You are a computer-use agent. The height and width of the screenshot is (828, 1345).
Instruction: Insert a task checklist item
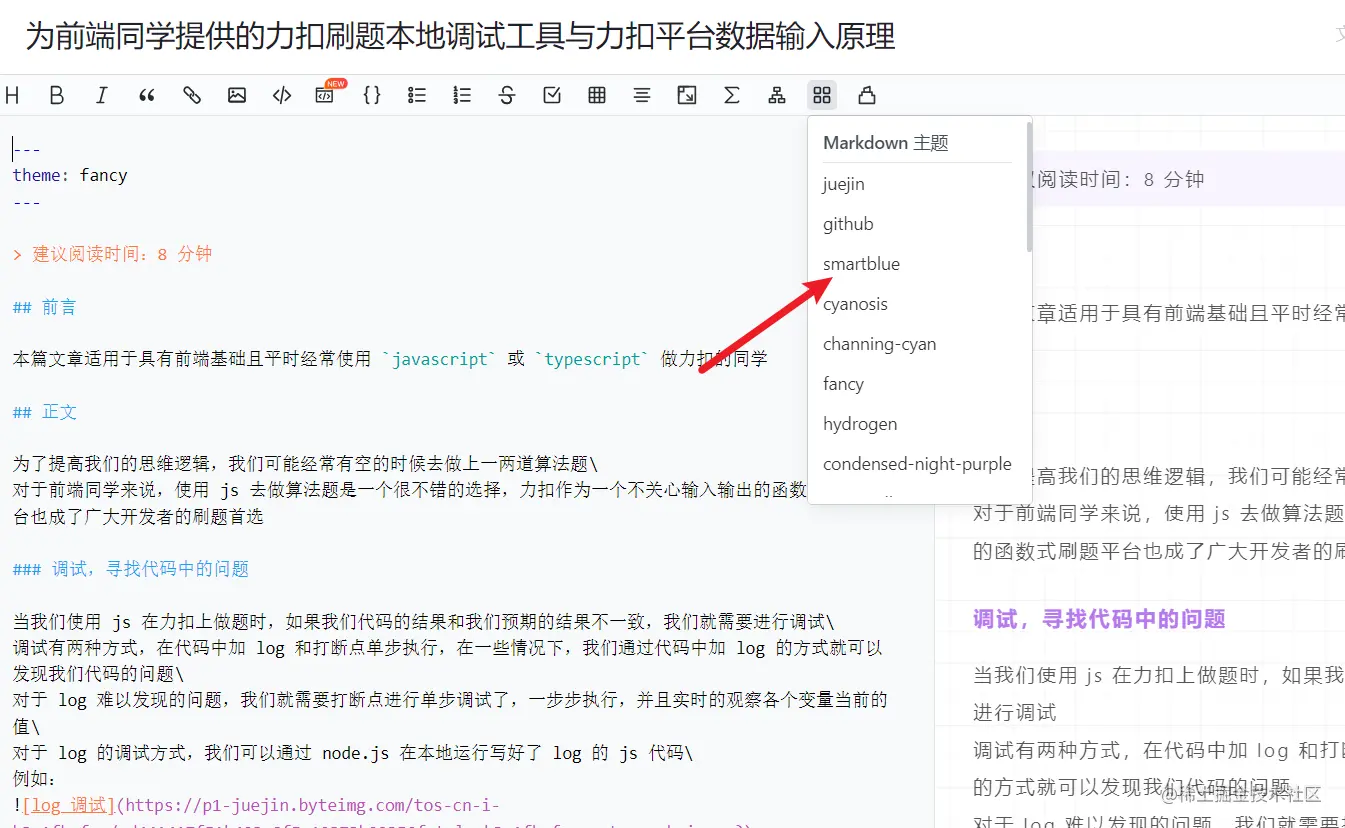pyautogui.click(x=551, y=95)
